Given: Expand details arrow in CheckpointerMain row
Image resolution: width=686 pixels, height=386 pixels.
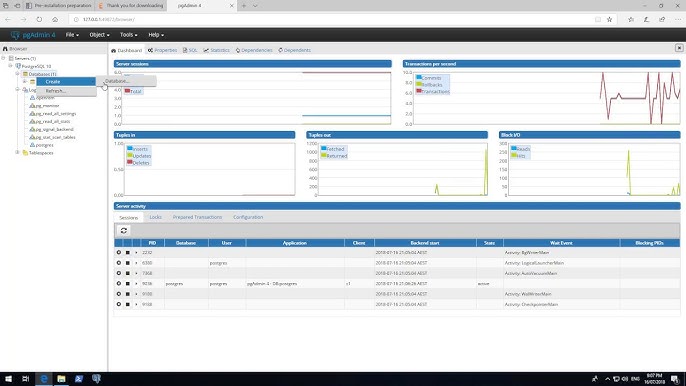Looking at the screenshot, I should [136, 304].
